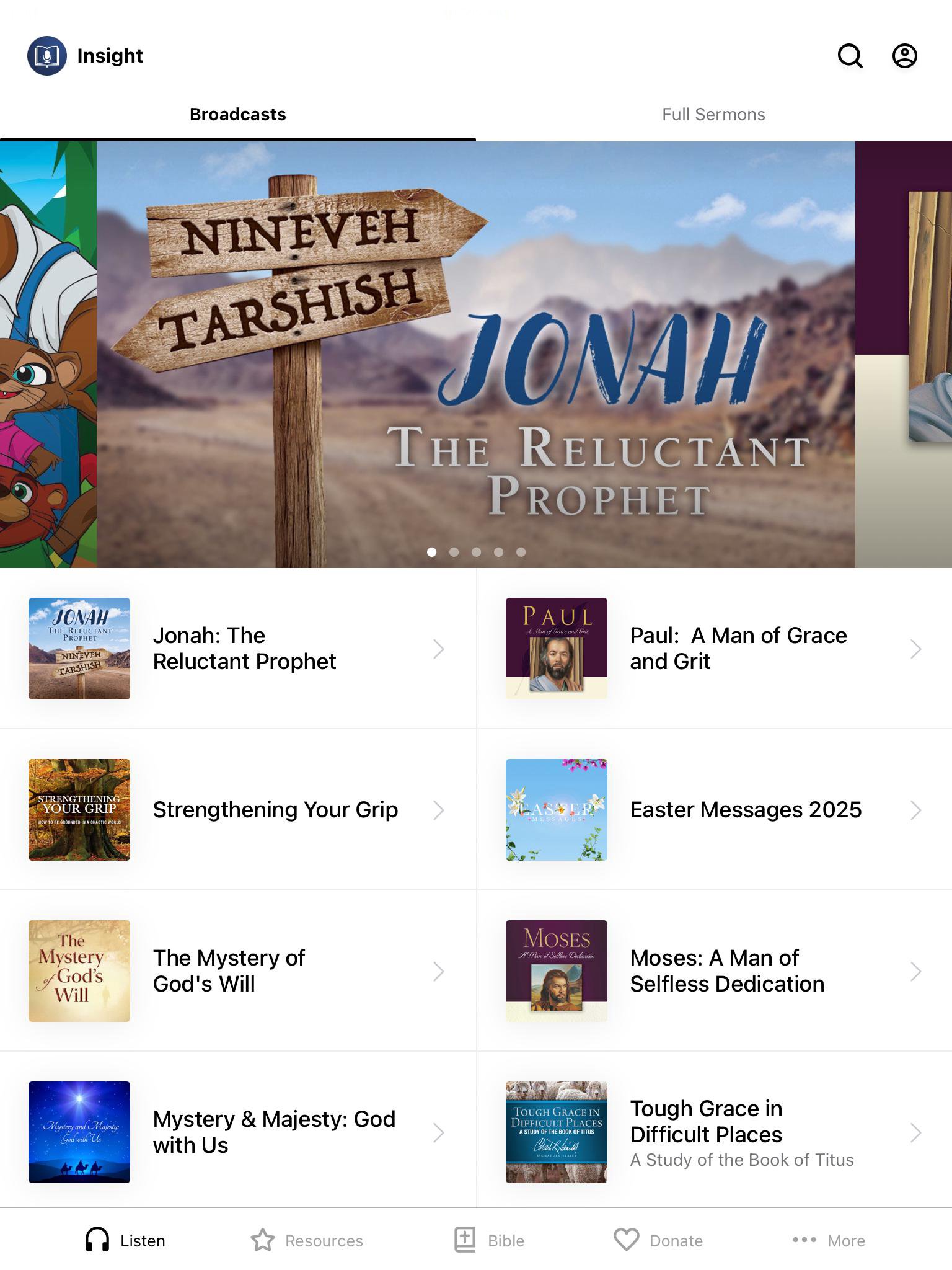Select the last carousel page dot

point(521,552)
